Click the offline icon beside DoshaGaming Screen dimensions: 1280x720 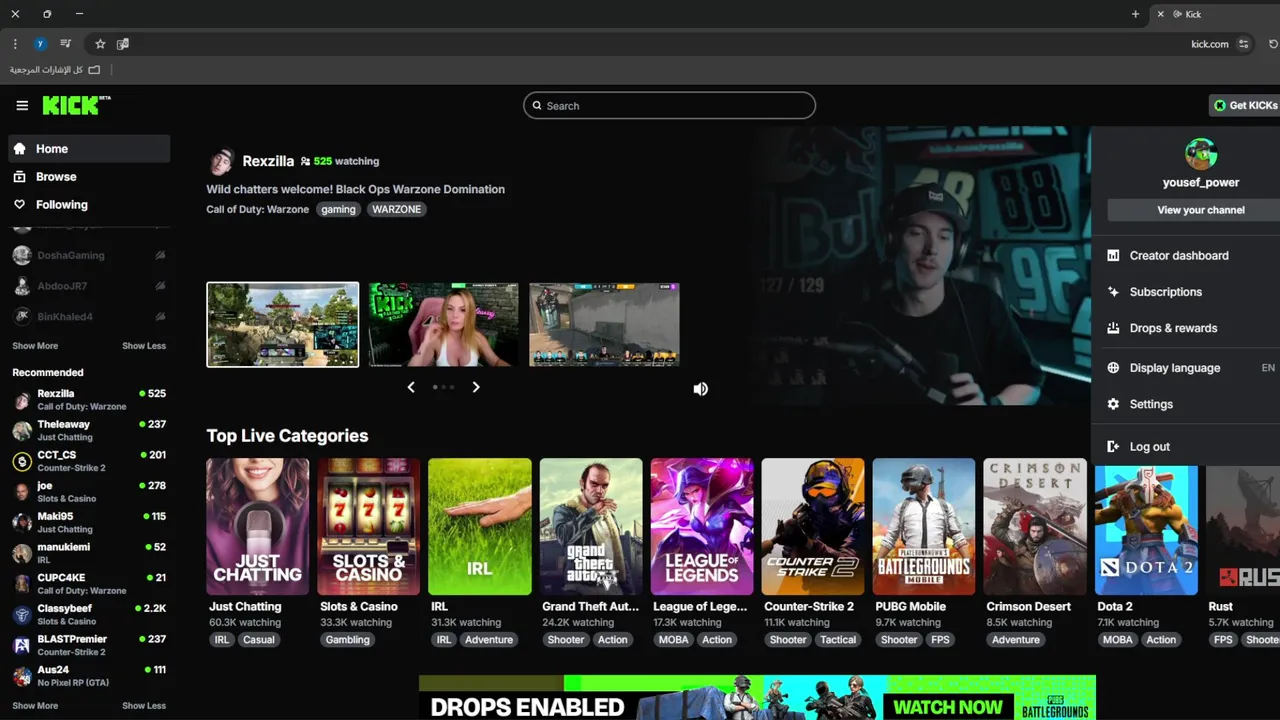[160, 255]
